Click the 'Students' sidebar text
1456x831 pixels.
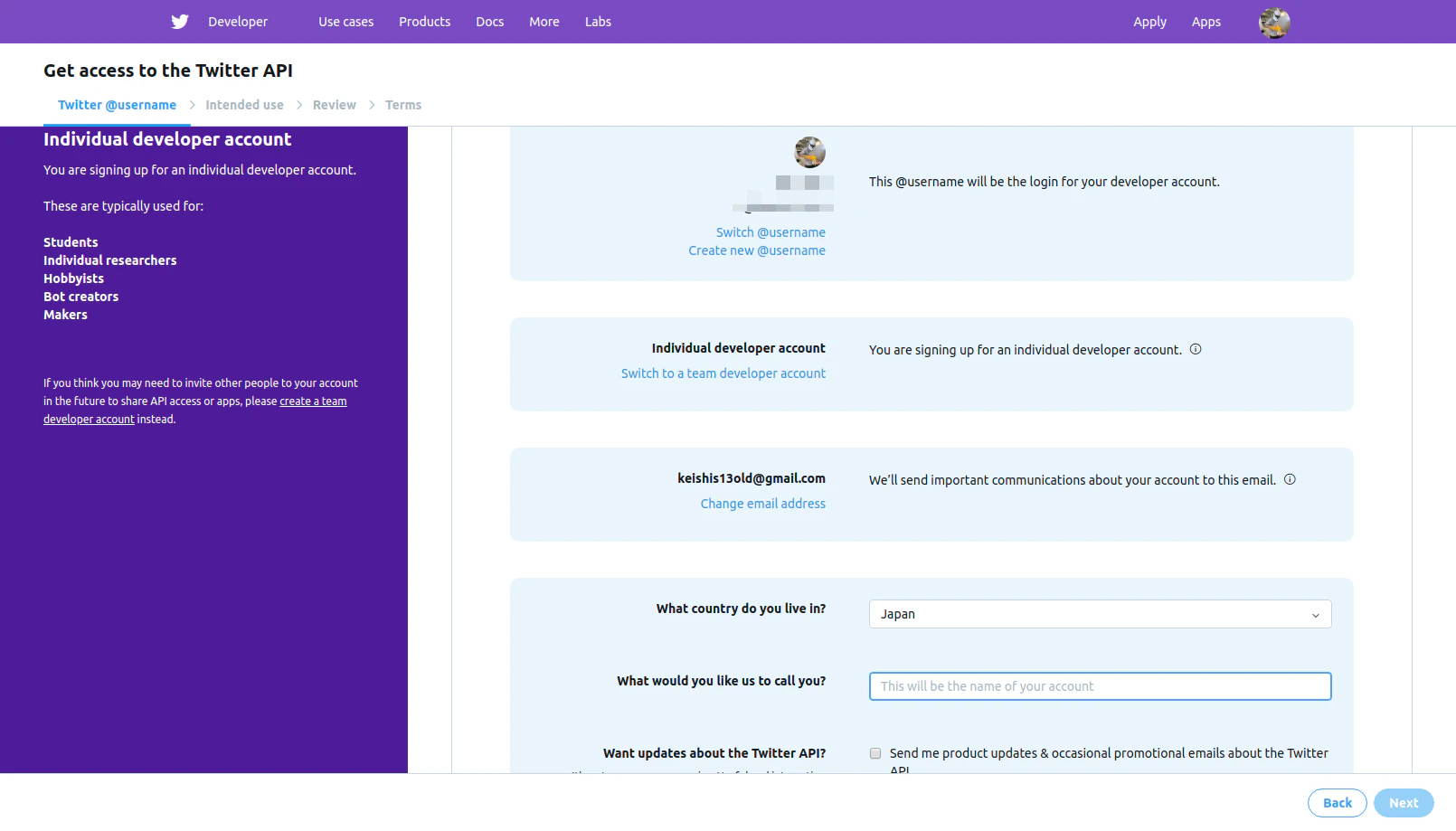coord(71,242)
